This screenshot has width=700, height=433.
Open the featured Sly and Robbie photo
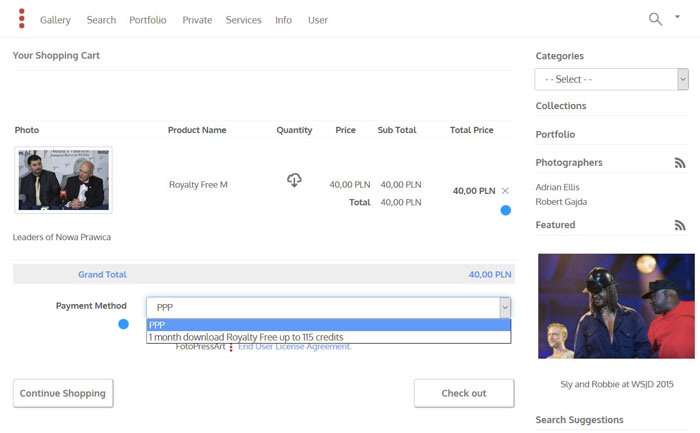[x=616, y=306]
